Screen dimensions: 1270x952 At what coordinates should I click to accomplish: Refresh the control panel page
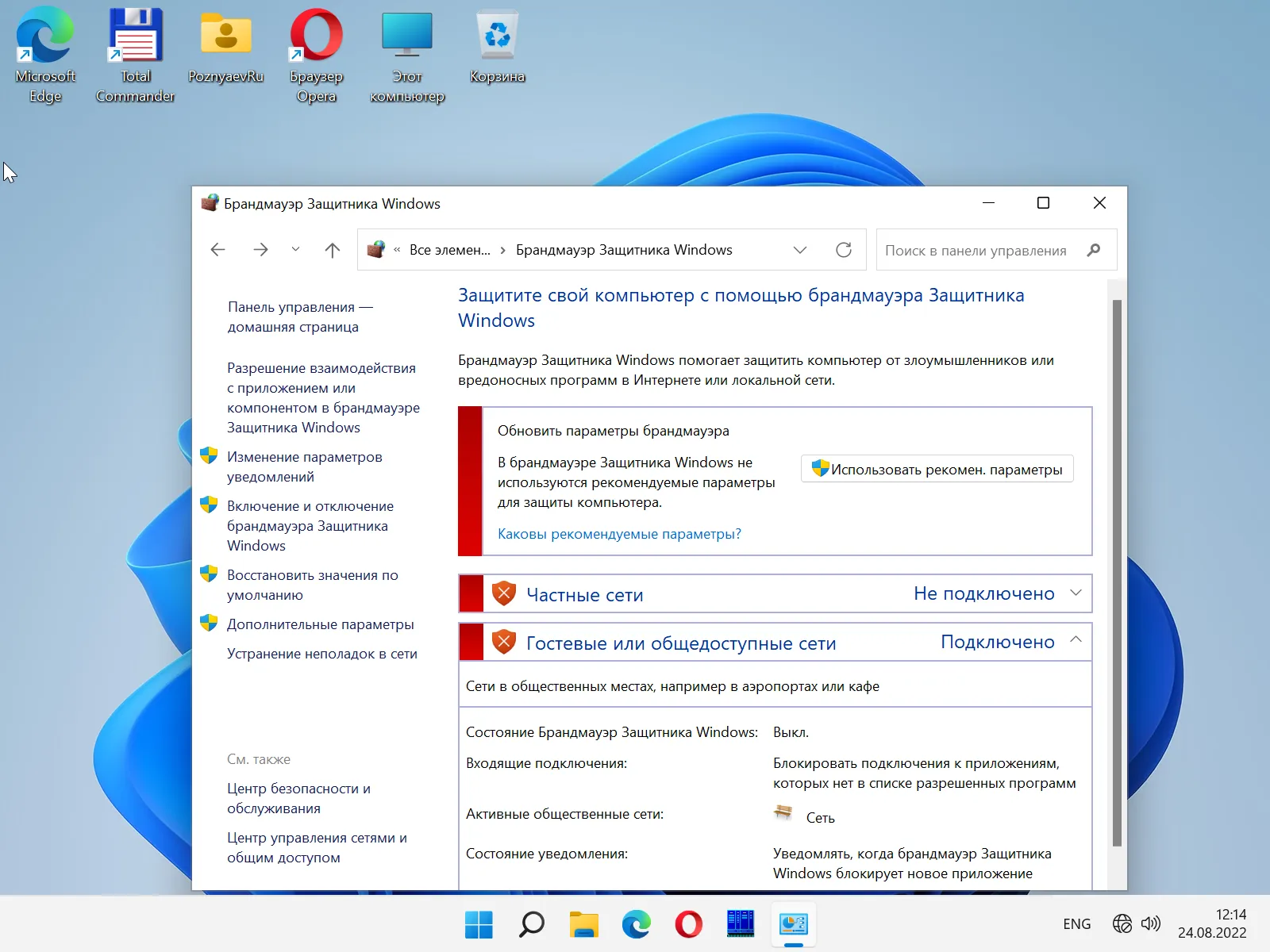point(844,250)
